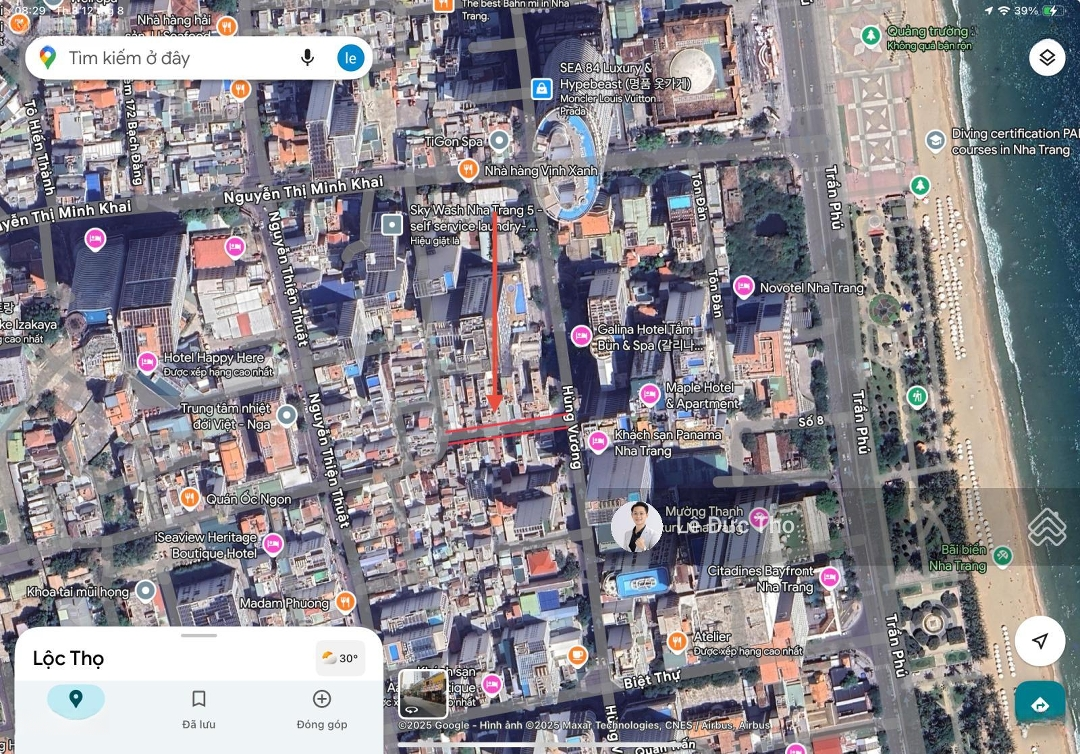Tap the microphone voice search icon
Viewport: 1080px width, 754px height.
308,58
